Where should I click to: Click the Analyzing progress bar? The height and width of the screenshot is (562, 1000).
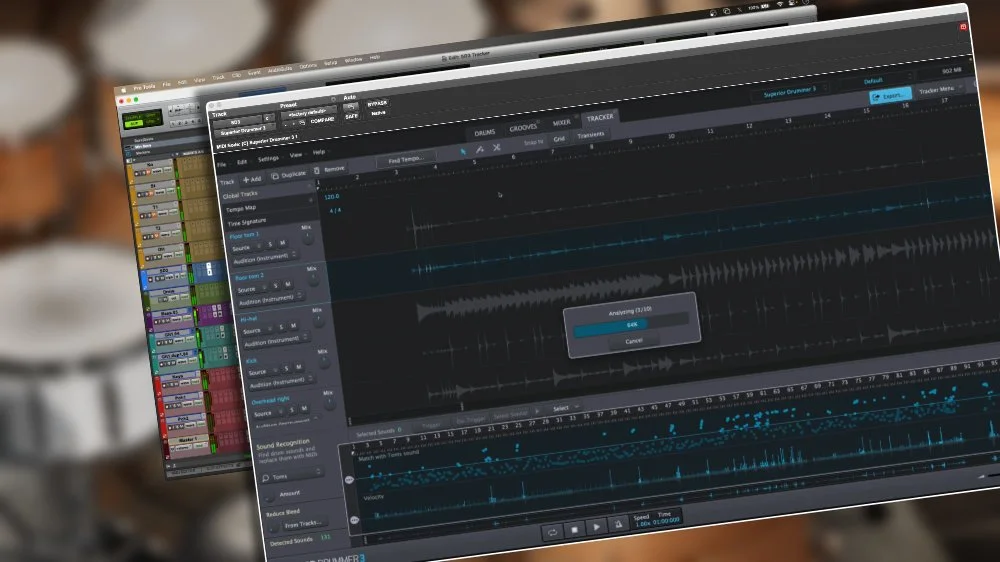(x=631, y=325)
